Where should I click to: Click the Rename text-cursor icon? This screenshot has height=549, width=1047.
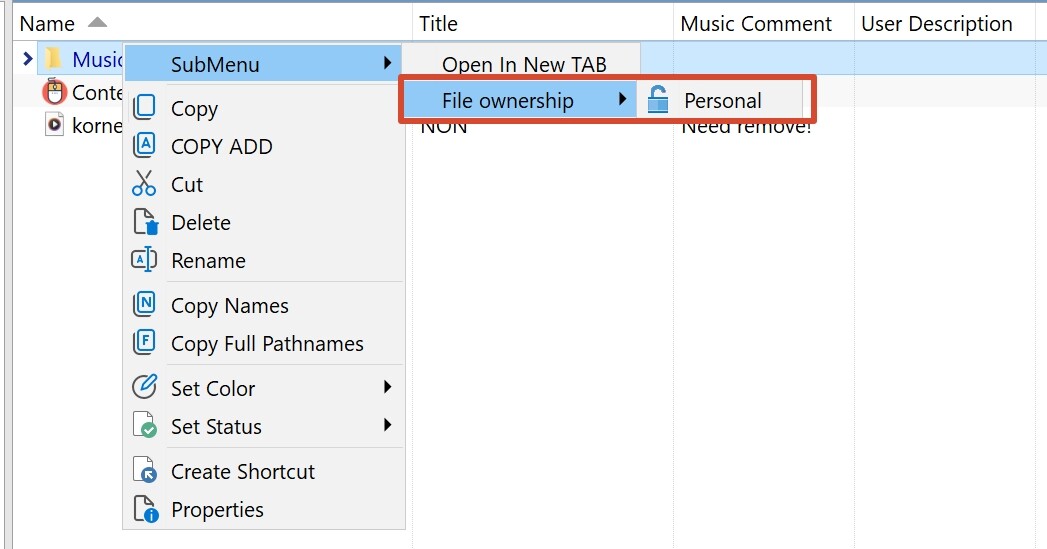[144, 260]
